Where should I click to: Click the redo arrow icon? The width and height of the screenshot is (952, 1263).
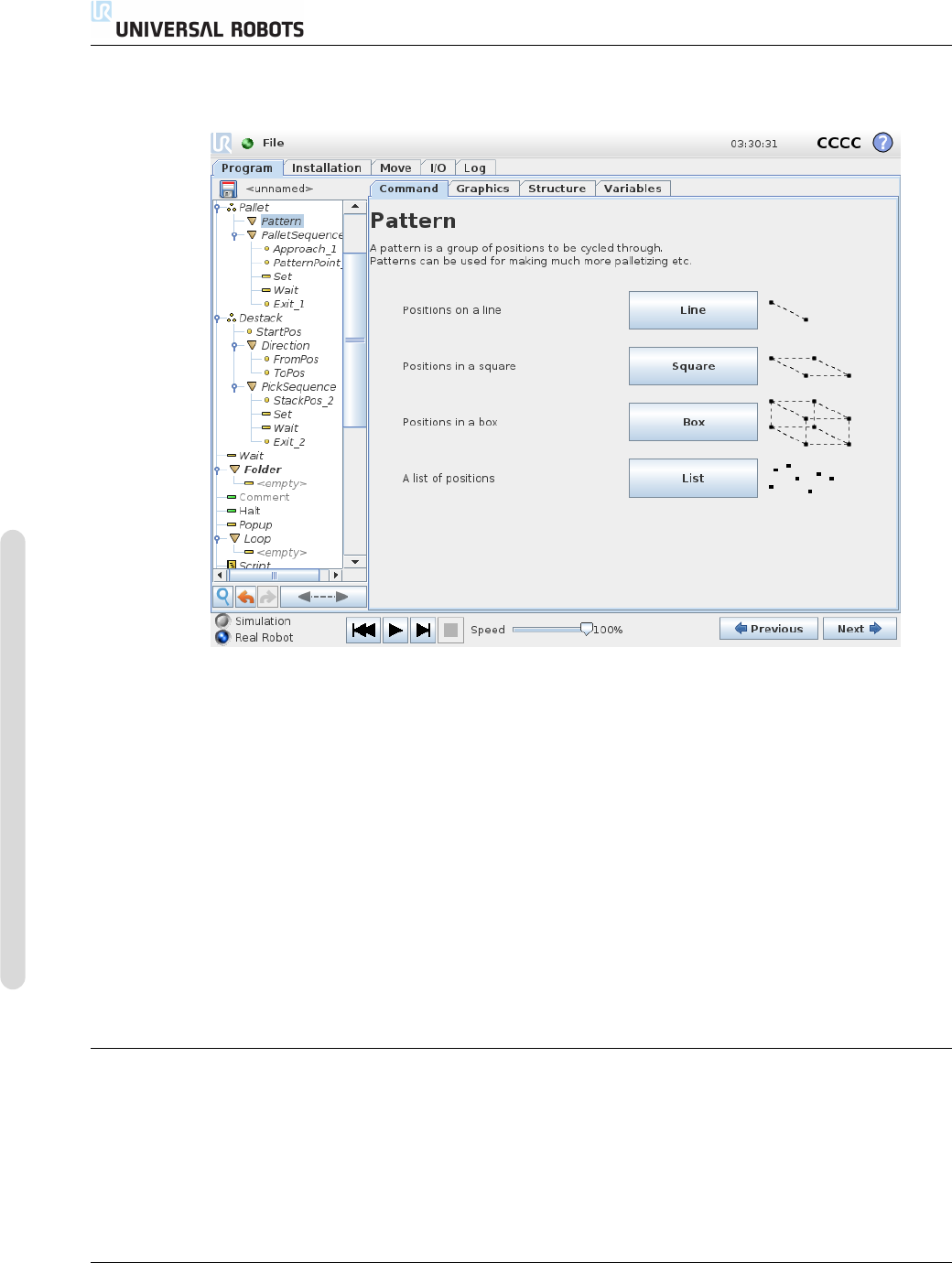[267, 597]
